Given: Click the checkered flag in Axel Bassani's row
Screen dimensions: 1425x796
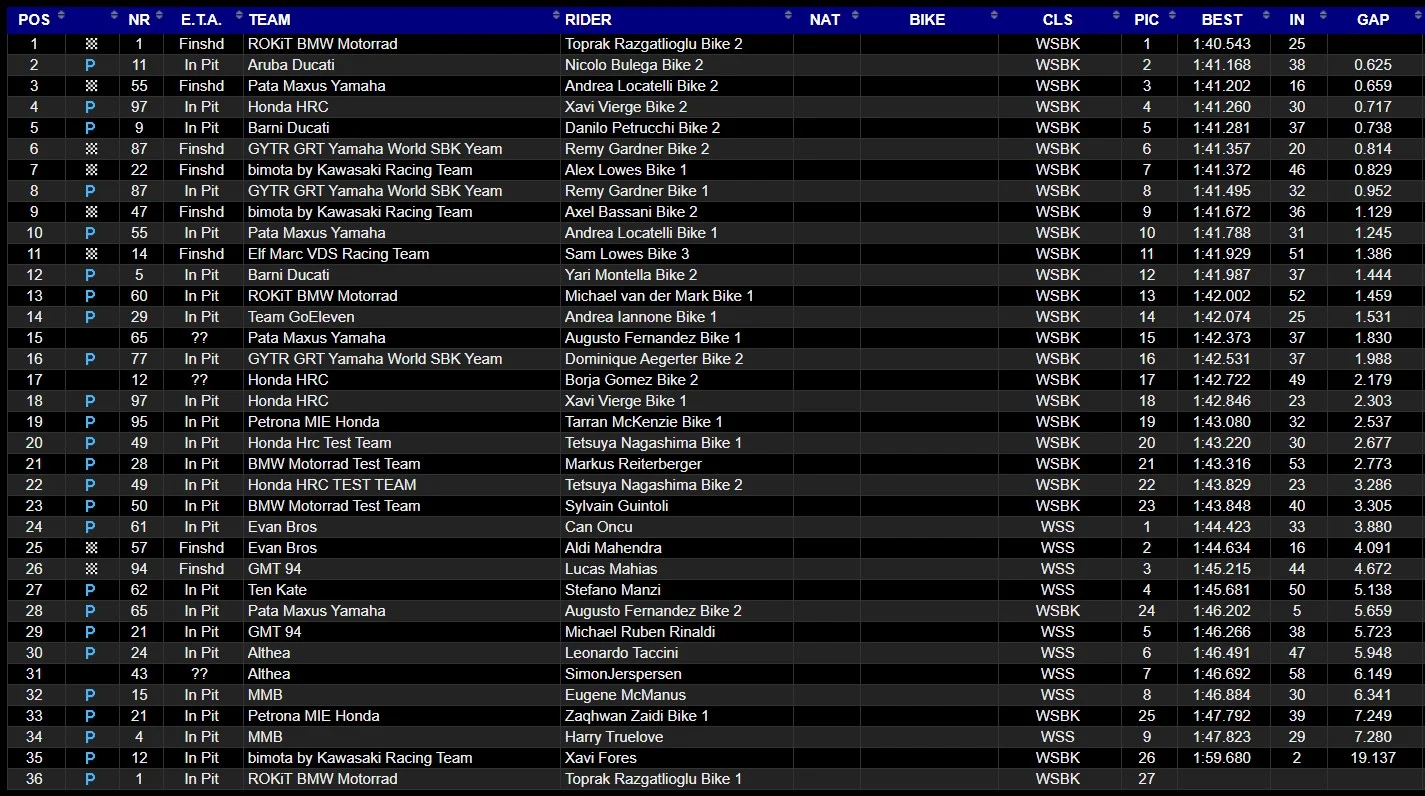Looking at the screenshot, I should pos(91,212).
